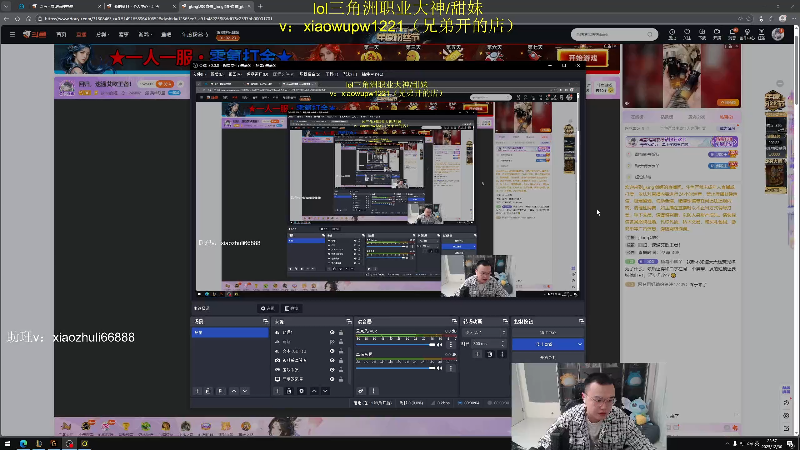Viewport: 800px width, 450px height.
Task: Expand 视频 dropdown in Douyu nav
Action: coord(144,35)
